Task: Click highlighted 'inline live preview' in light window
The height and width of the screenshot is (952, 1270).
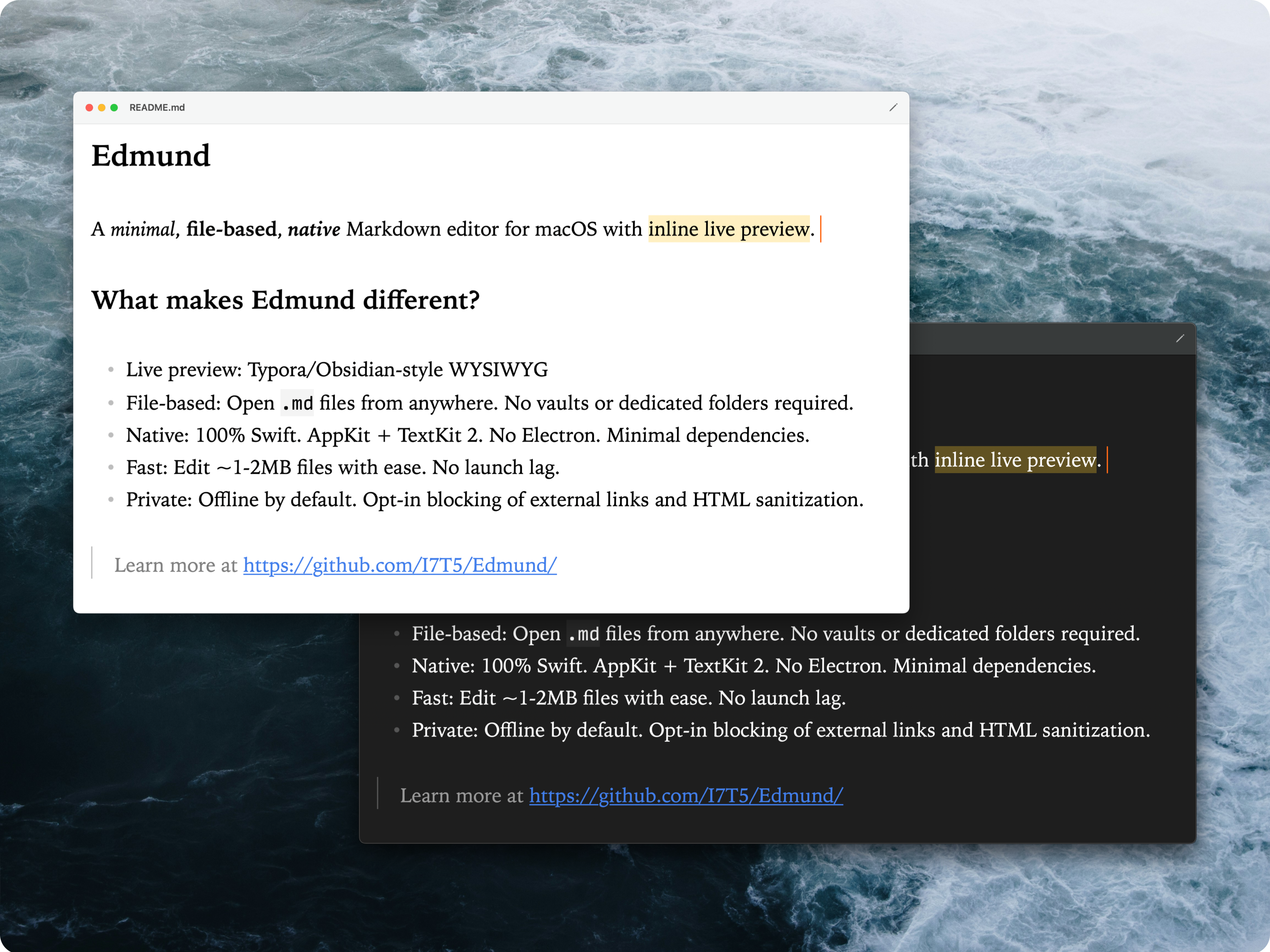Action: [x=729, y=229]
